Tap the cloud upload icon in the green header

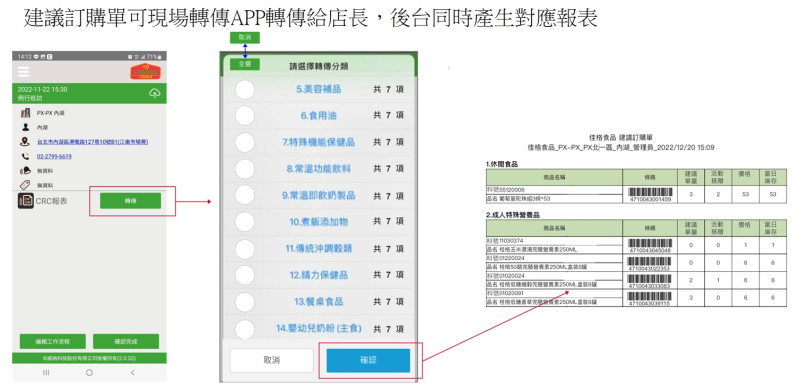tap(155, 93)
